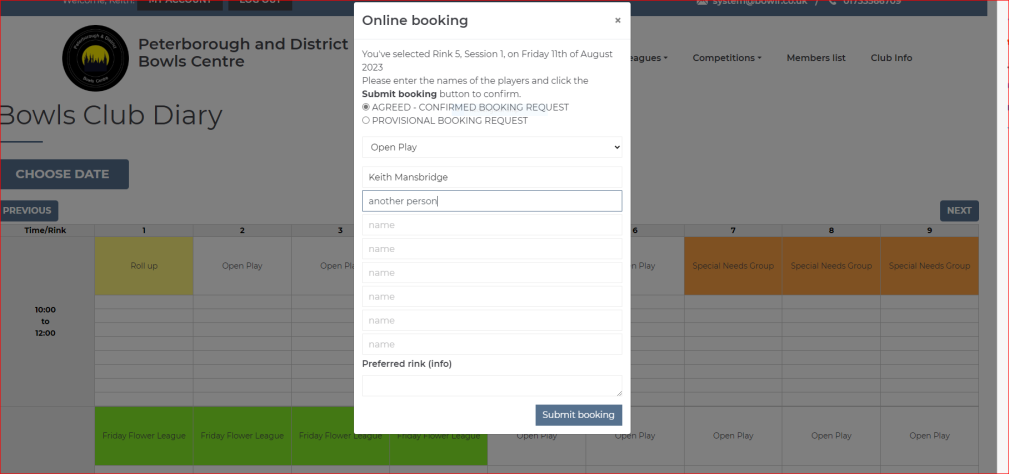
Task: Go to PREVIOUS diary day
Action: pos(27,211)
